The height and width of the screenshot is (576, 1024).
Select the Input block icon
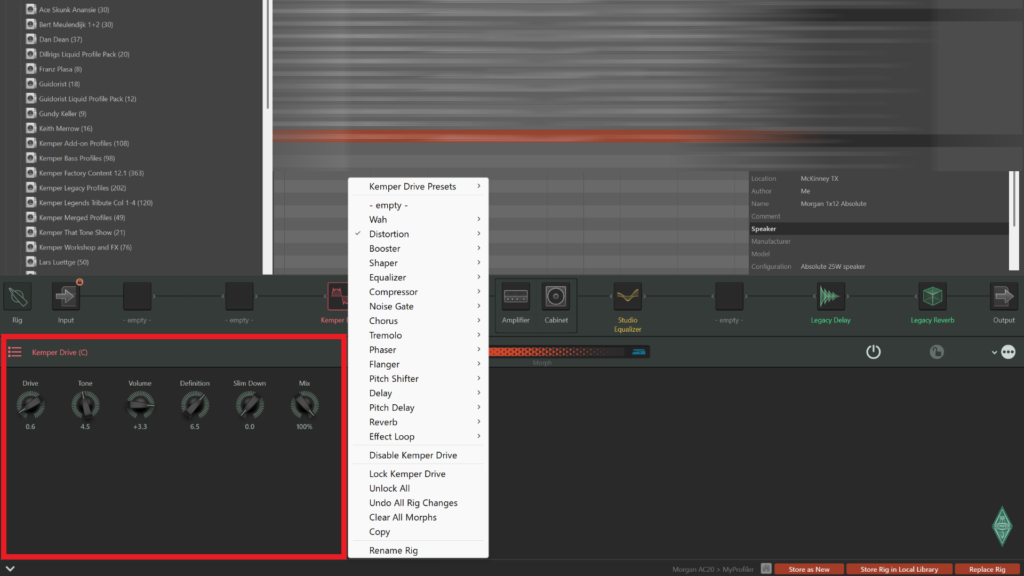coord(66,297)
